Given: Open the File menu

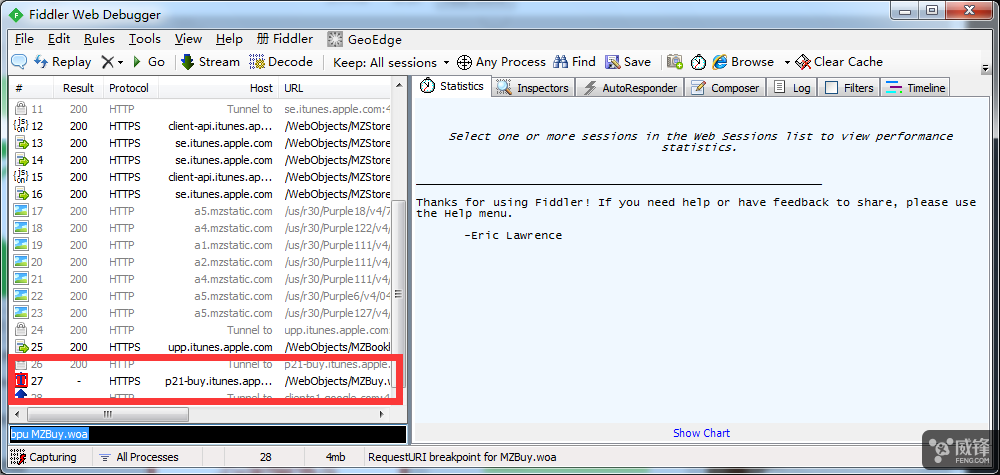Looking at the screenshot, I should (24, 39).
